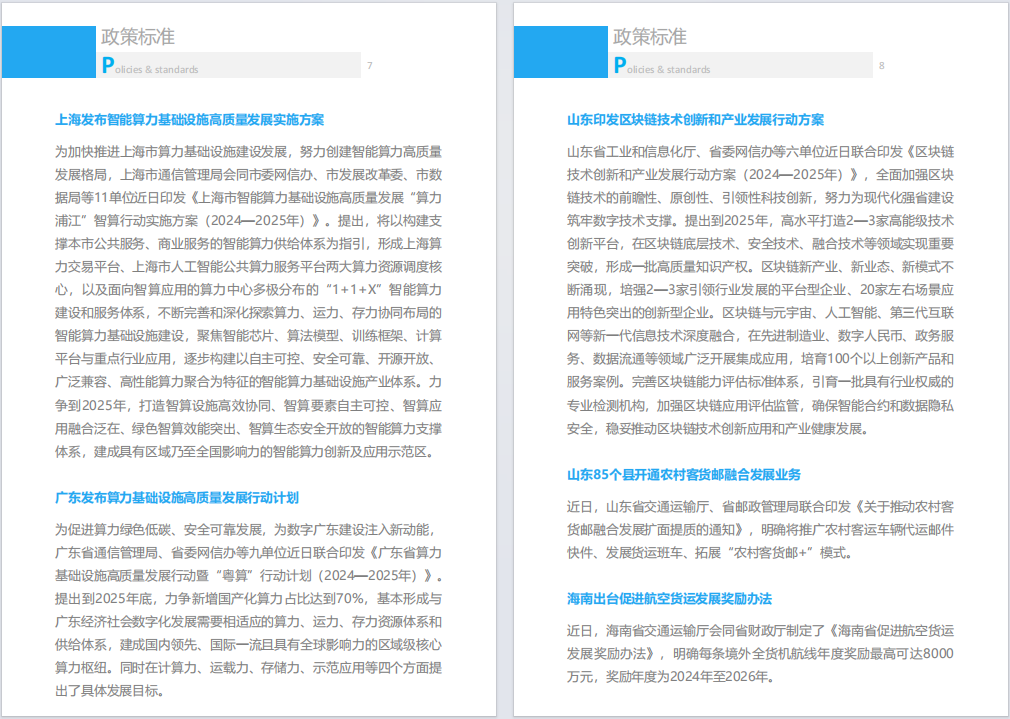
Task: Click heading 上海发布智能算力基础设施高质量发展实施方案
Action: (189, 120)
